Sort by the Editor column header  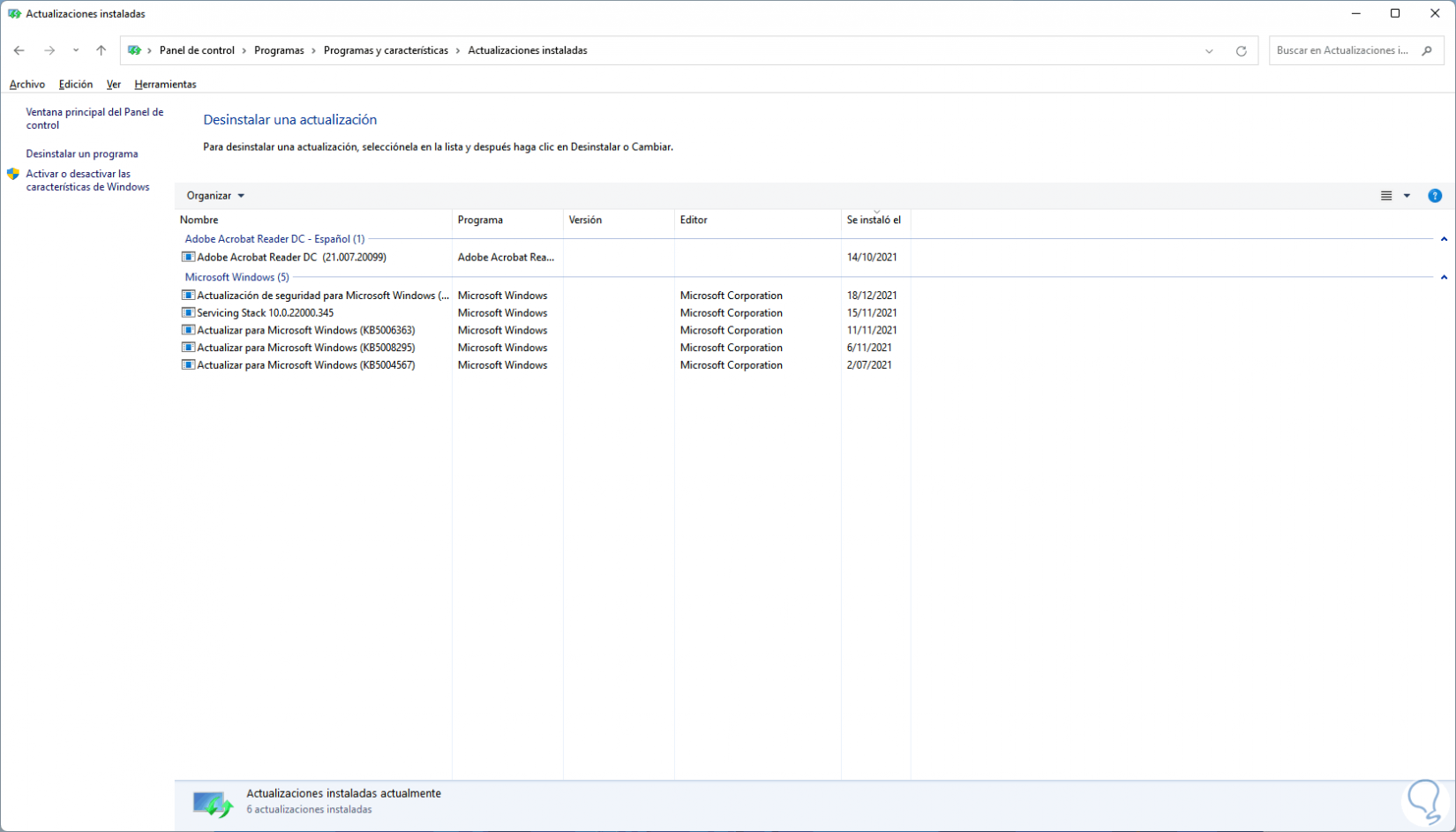click(757, 220)
